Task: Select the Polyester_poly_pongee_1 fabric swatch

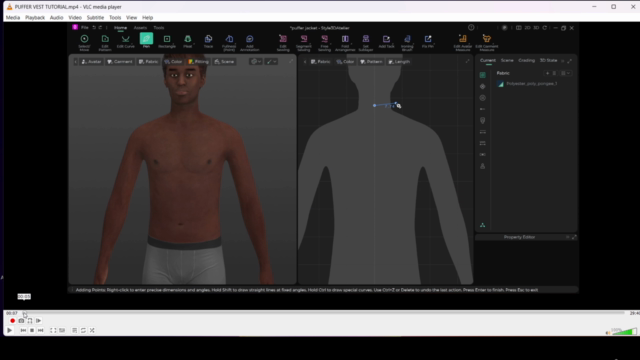Action: click(501, 84)
